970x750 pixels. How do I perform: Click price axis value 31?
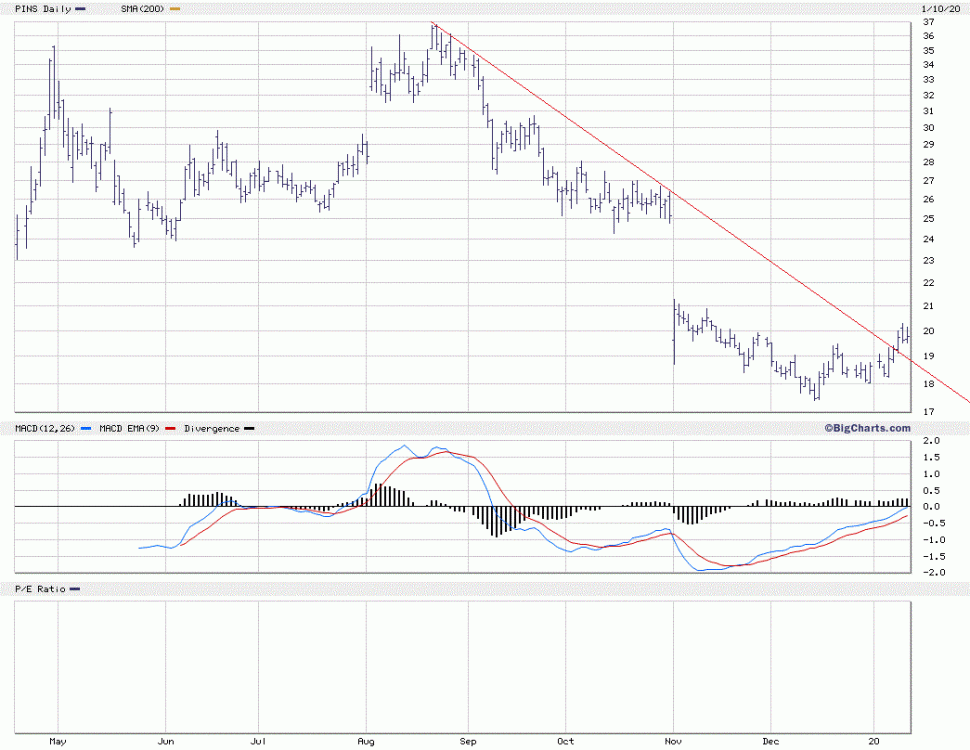tap(929, 111)
